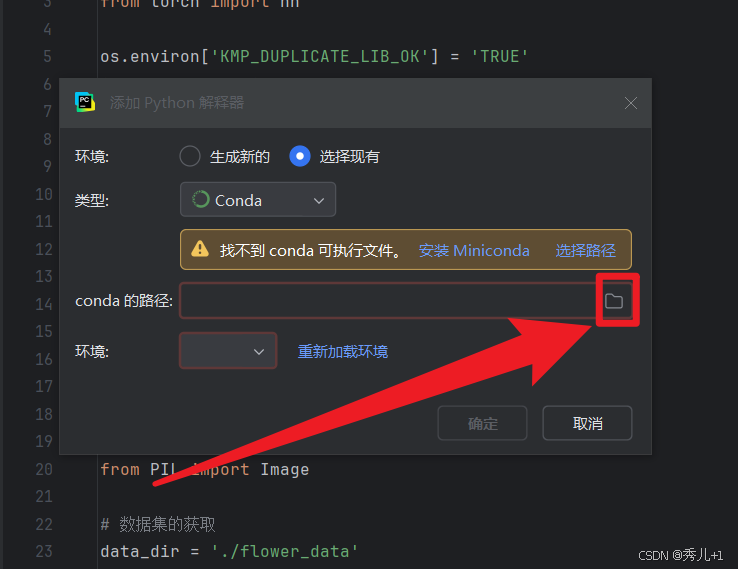Select the 选择现有 radio option

point(300,156)
